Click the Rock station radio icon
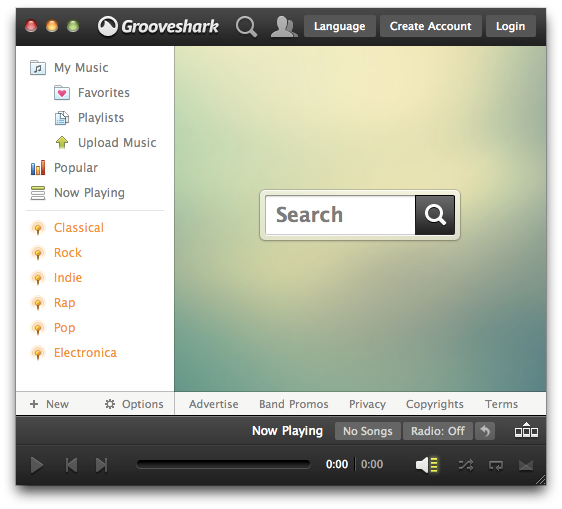562x509 pixels. point(38,253)
